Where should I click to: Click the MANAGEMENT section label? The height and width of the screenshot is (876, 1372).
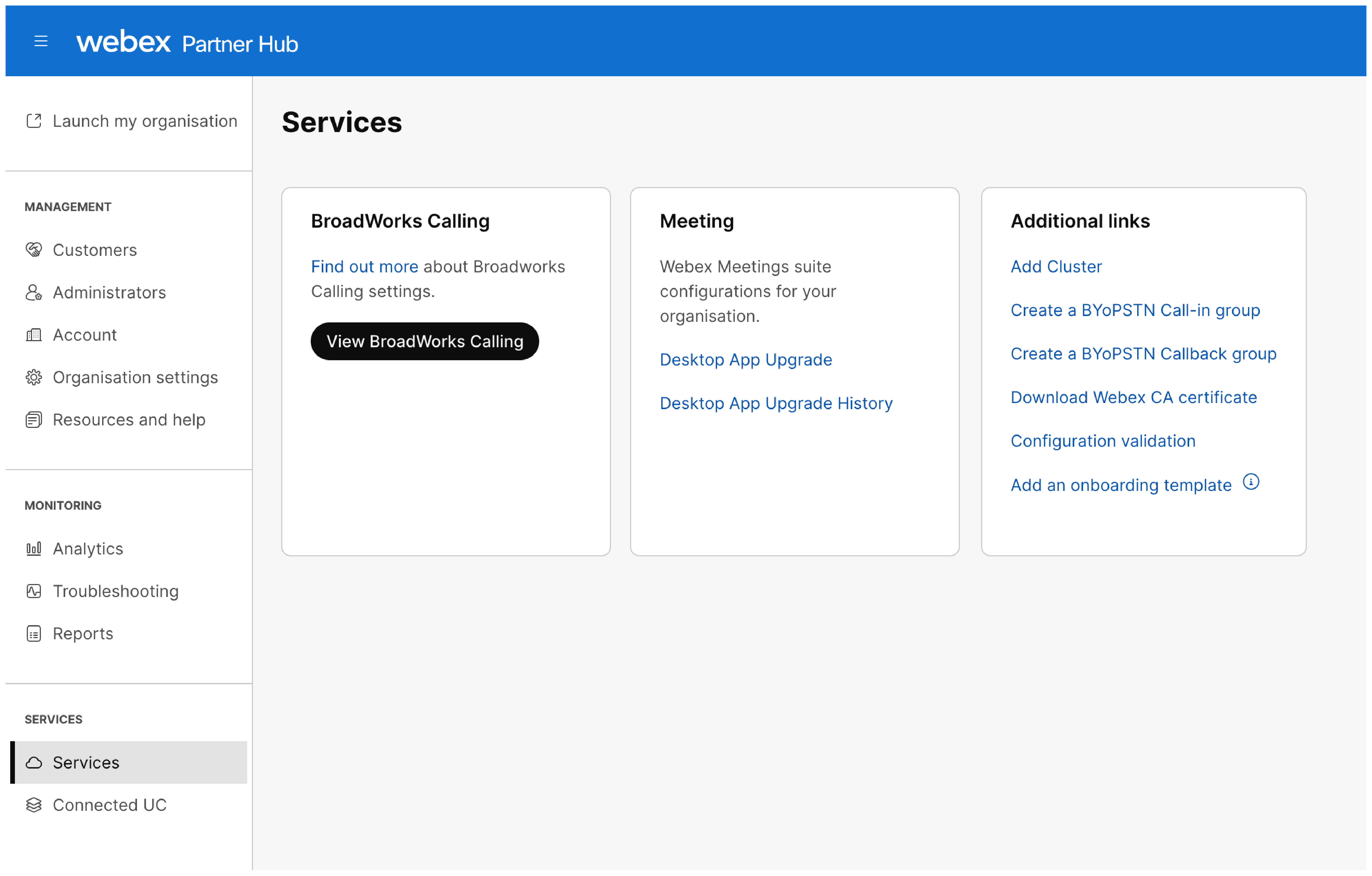coord(68,207)
